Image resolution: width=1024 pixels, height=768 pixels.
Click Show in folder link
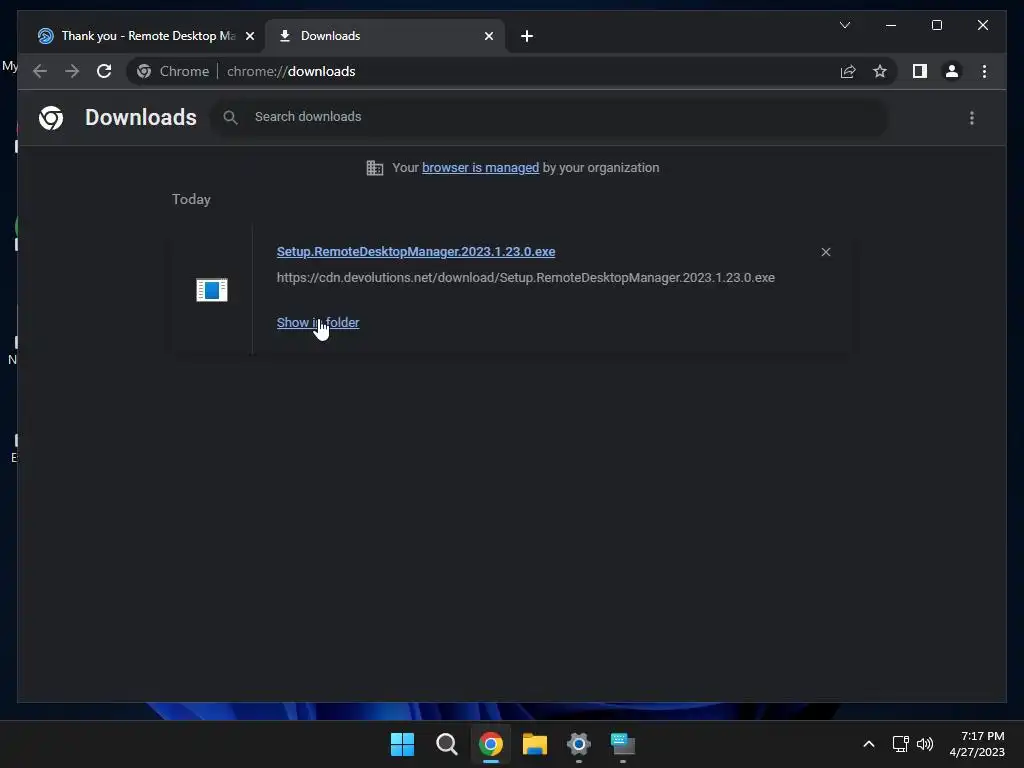coord(317,323)
